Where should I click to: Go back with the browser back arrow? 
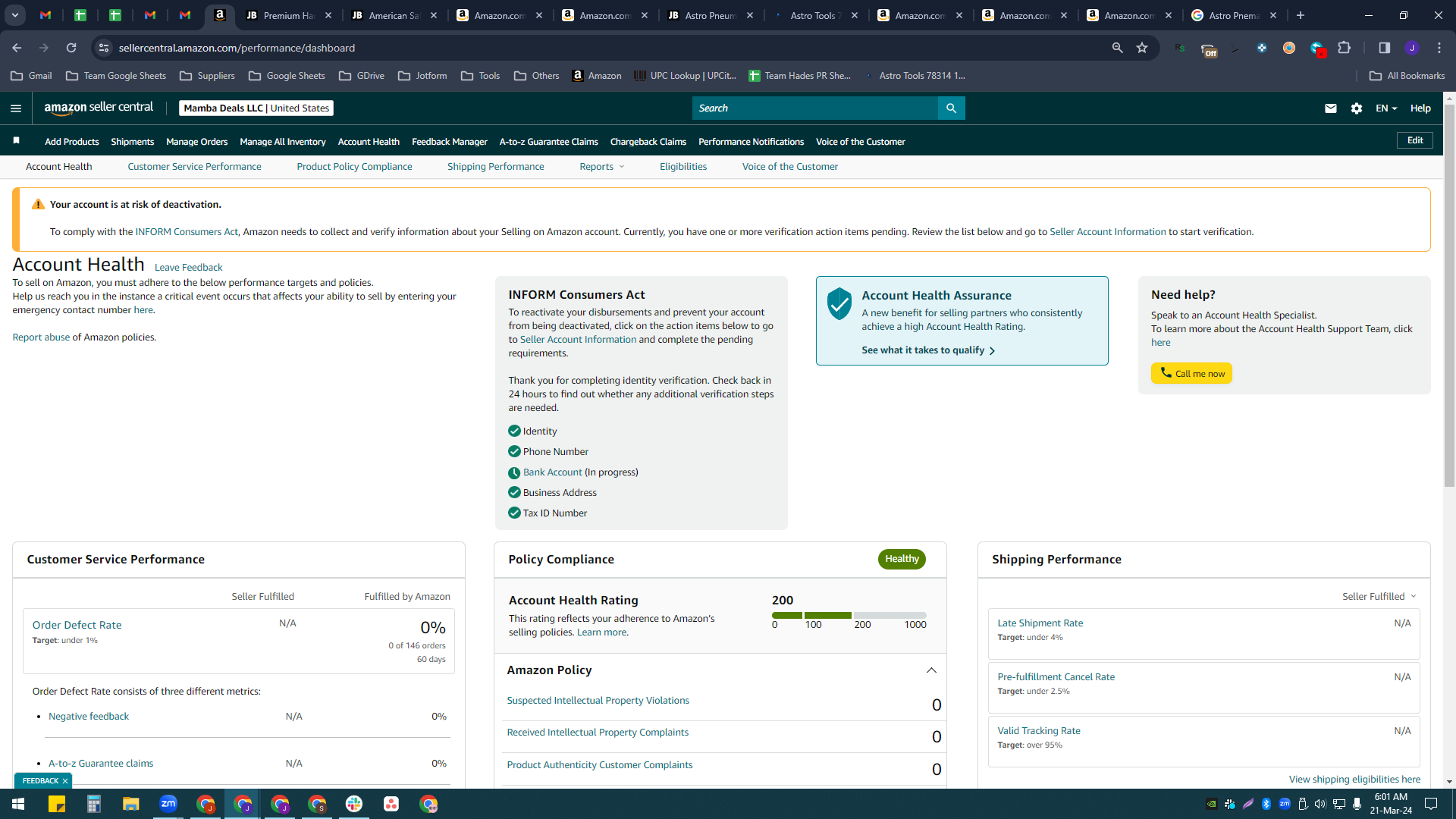point(17,48)
